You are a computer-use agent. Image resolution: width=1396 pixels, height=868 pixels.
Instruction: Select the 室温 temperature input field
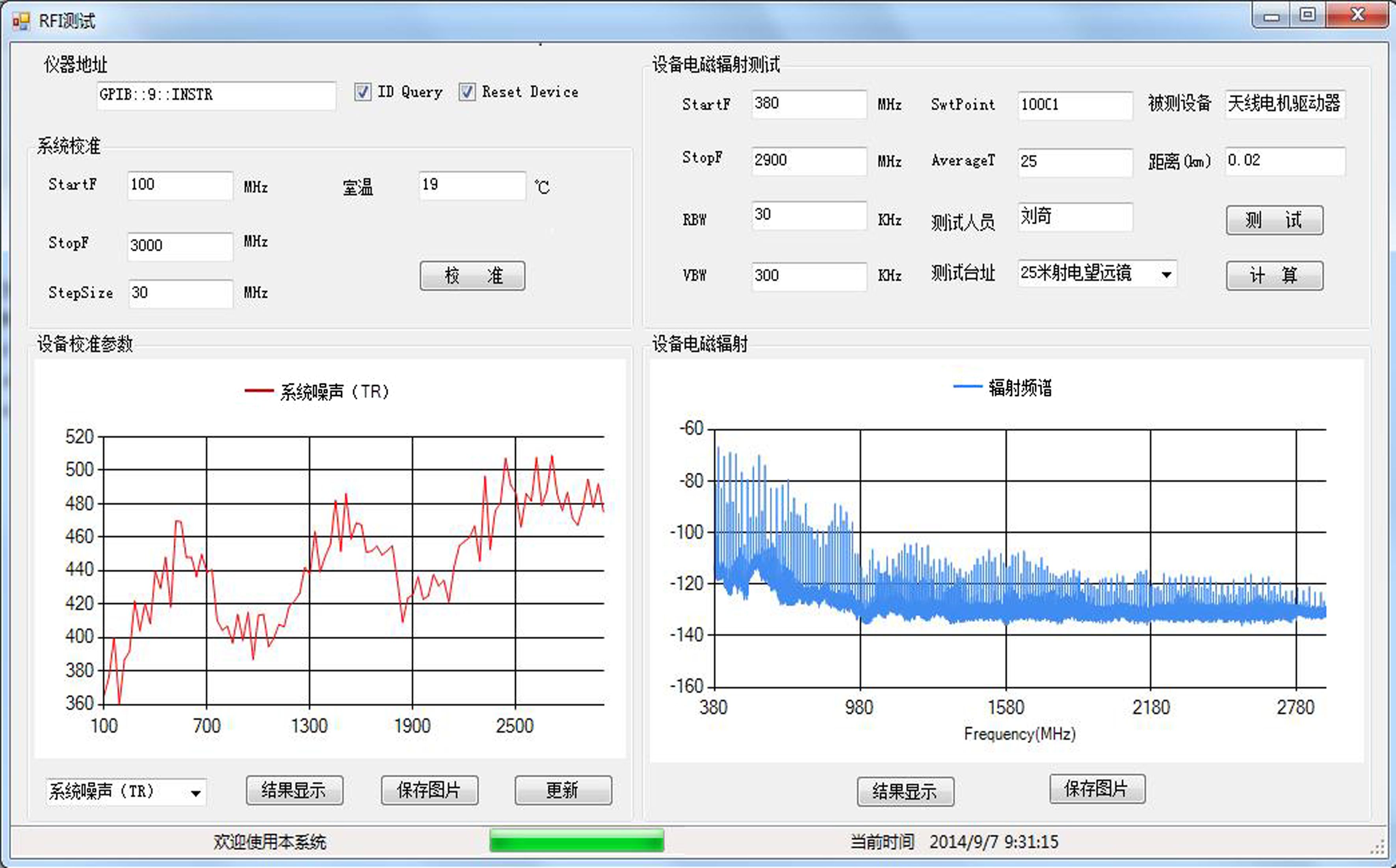tap(472, 185)
